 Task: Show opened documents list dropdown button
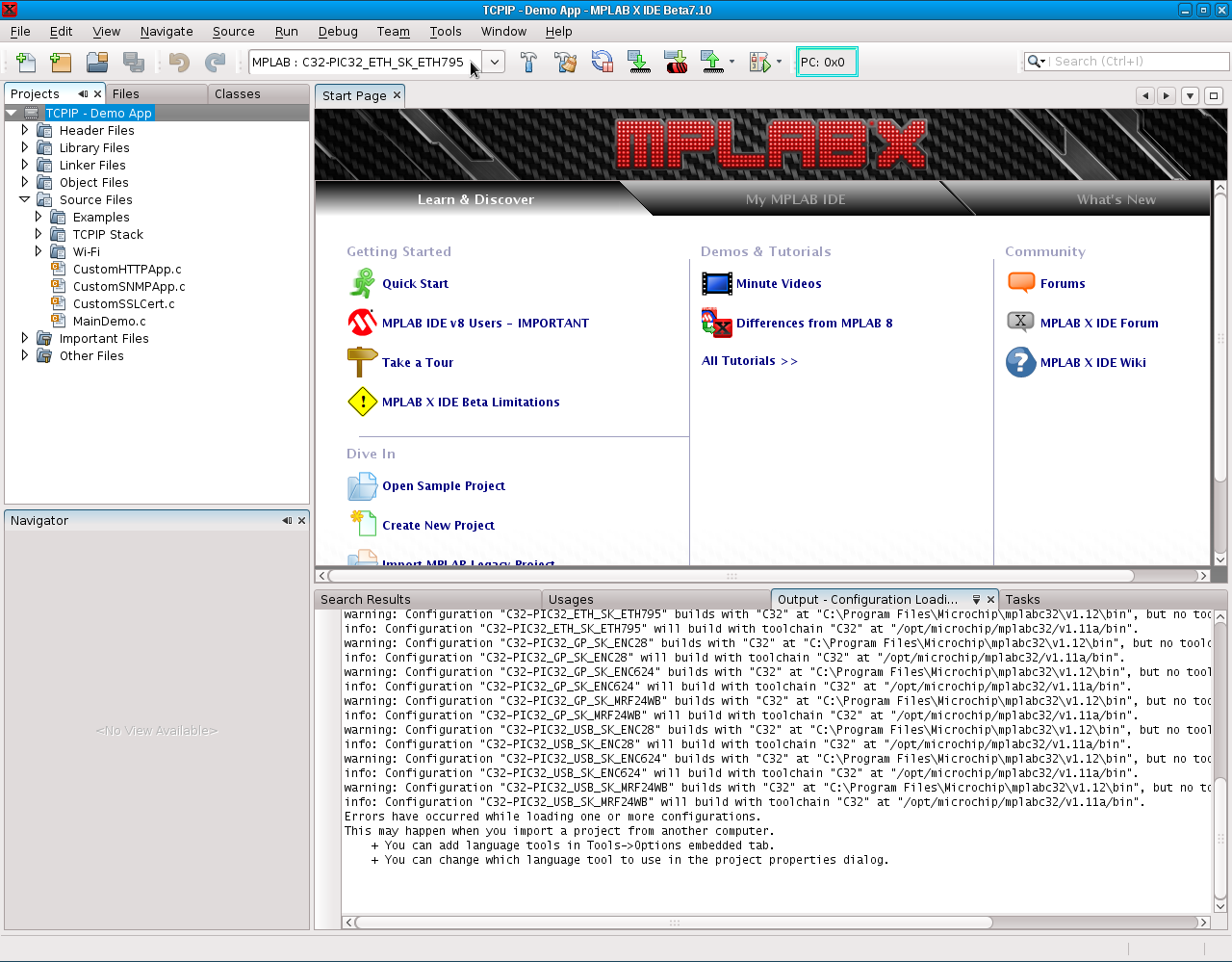(1191, 95)
